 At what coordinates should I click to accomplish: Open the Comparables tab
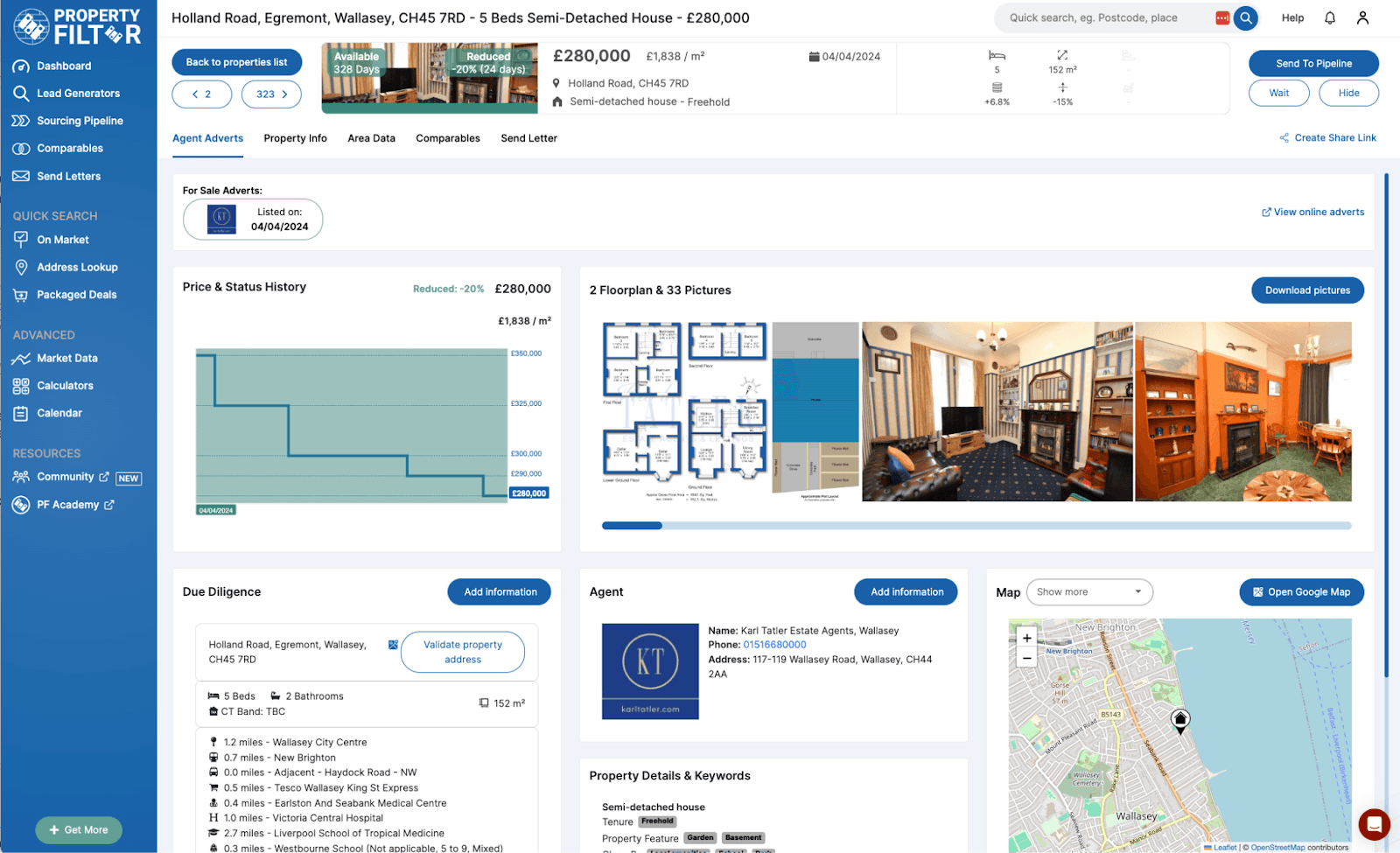(448, 138)
